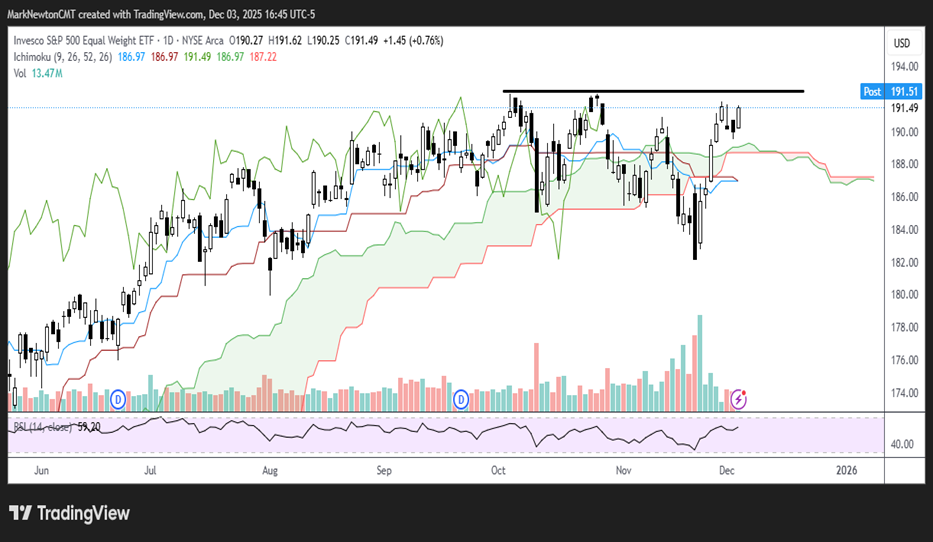The height and width of the screenshot is (542, 933).
Task: Click the tallest teal volume bar
Action: (699, 360)
